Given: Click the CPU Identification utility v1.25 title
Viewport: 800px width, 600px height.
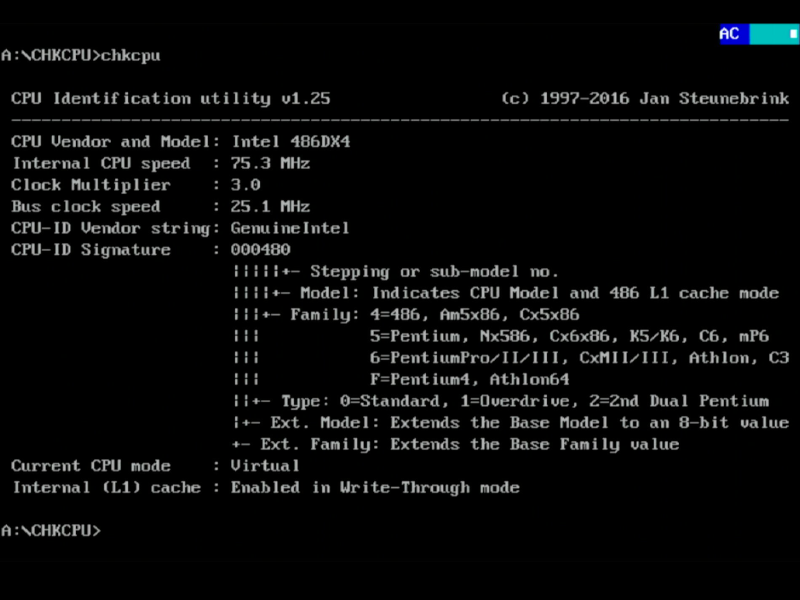Looking at the screenshot, I should coord(170,99).
